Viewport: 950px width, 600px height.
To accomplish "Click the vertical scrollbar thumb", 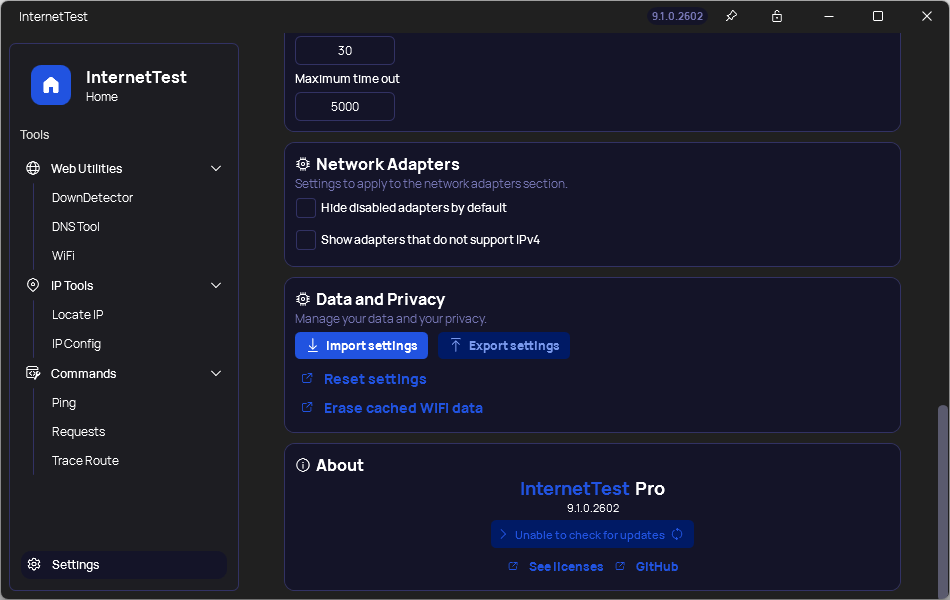I will pyautogui.click(x=942, y=500).
